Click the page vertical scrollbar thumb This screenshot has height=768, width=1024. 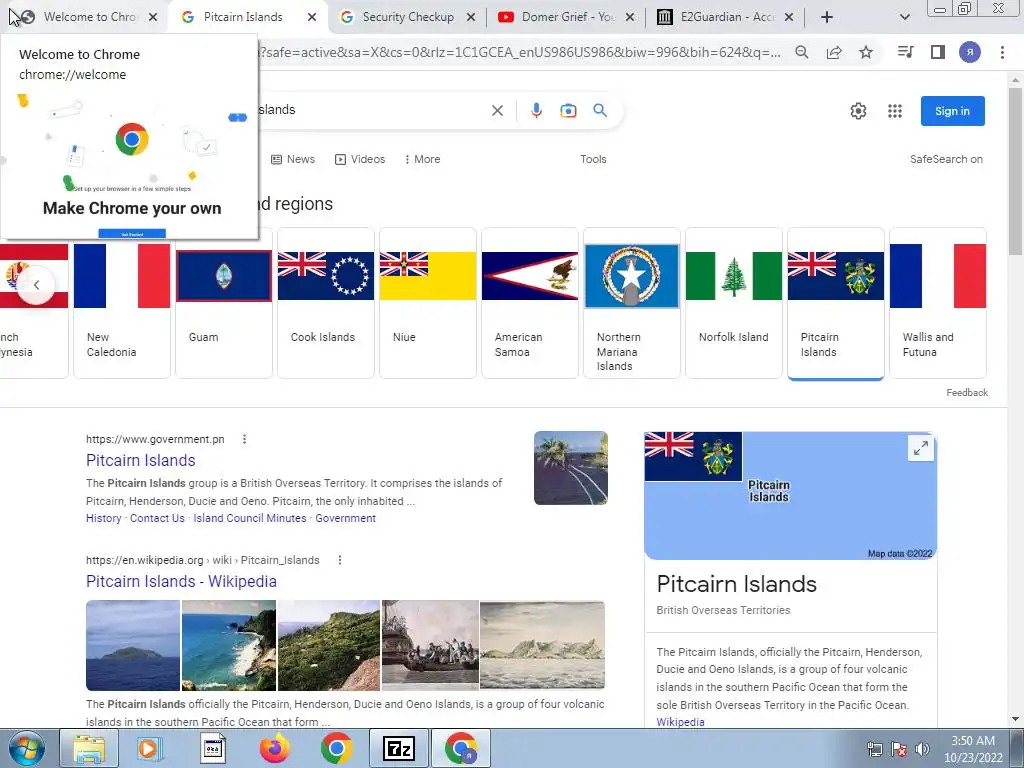[x=1015, y=171]
